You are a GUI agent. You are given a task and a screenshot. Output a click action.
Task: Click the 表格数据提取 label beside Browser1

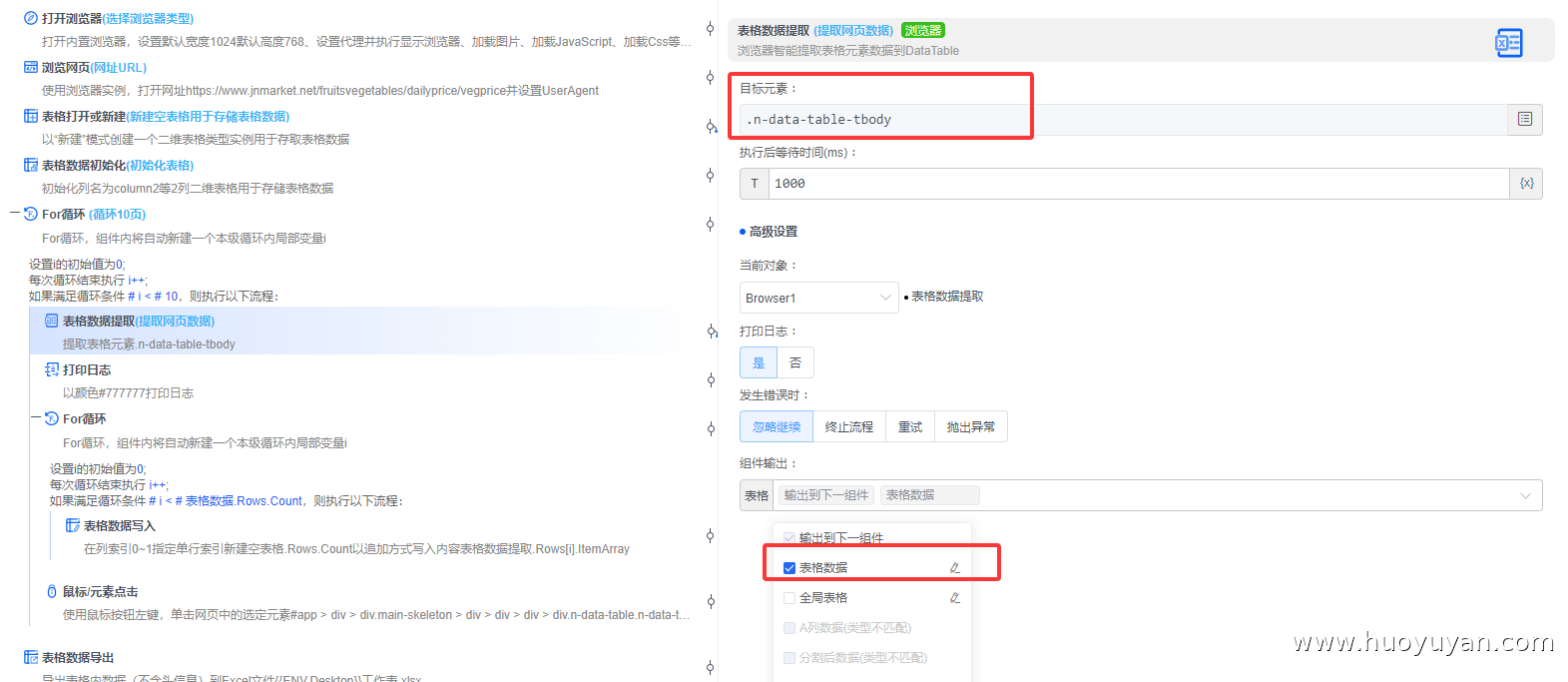[x=947, y=297]
